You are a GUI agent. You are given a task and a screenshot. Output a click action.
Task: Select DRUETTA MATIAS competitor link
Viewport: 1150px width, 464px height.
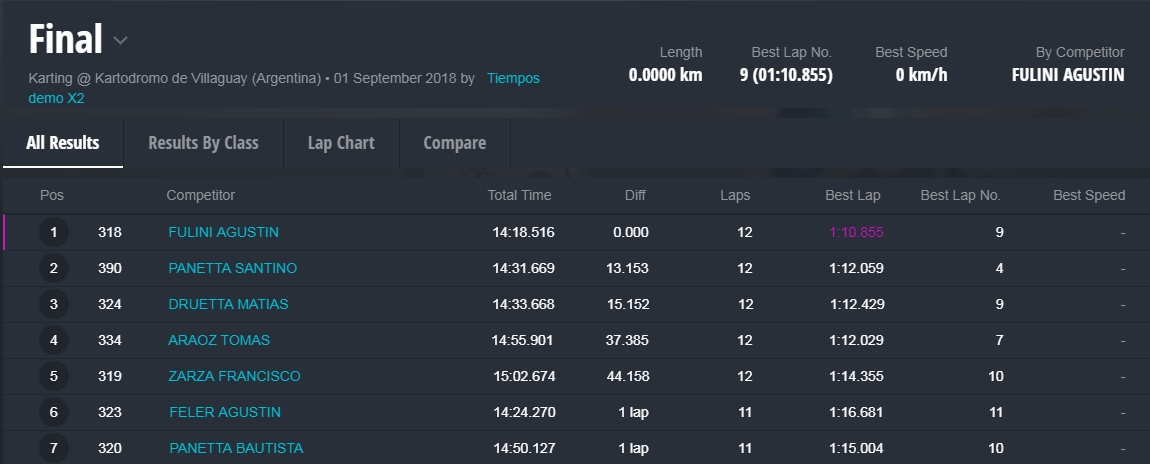(228, 304)
